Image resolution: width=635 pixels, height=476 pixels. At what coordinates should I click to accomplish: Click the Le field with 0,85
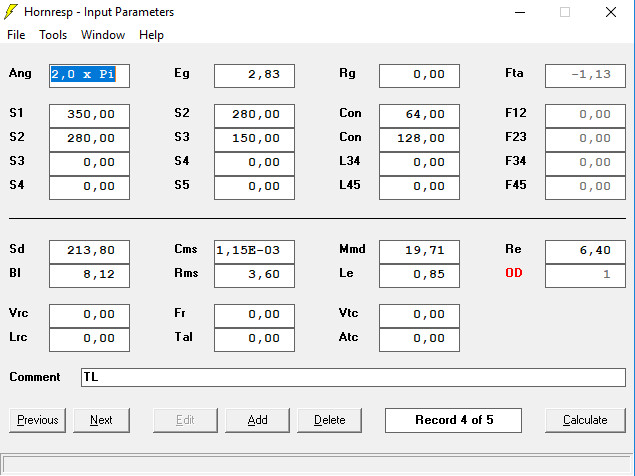420,276
